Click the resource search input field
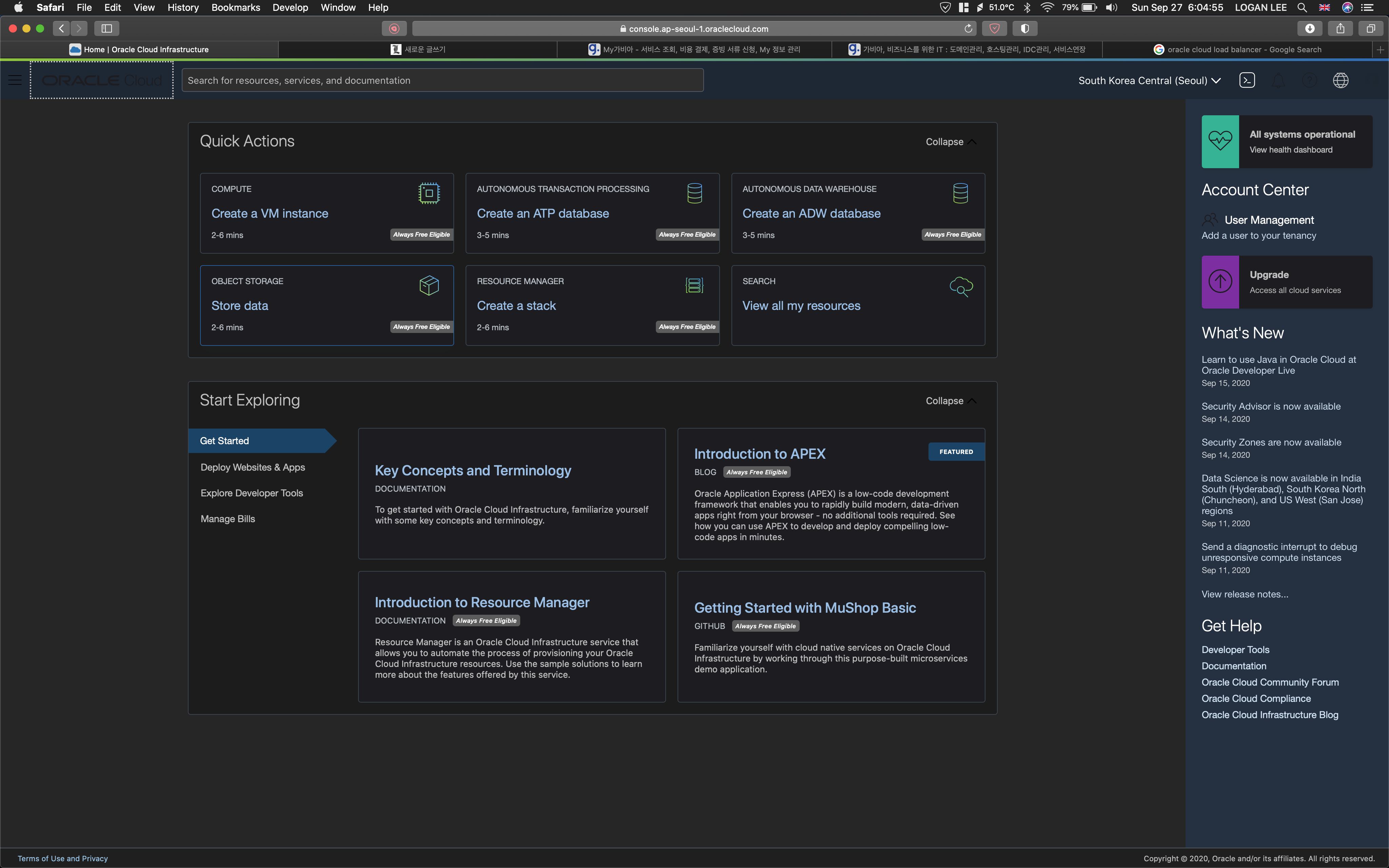 tap(442, 80)
